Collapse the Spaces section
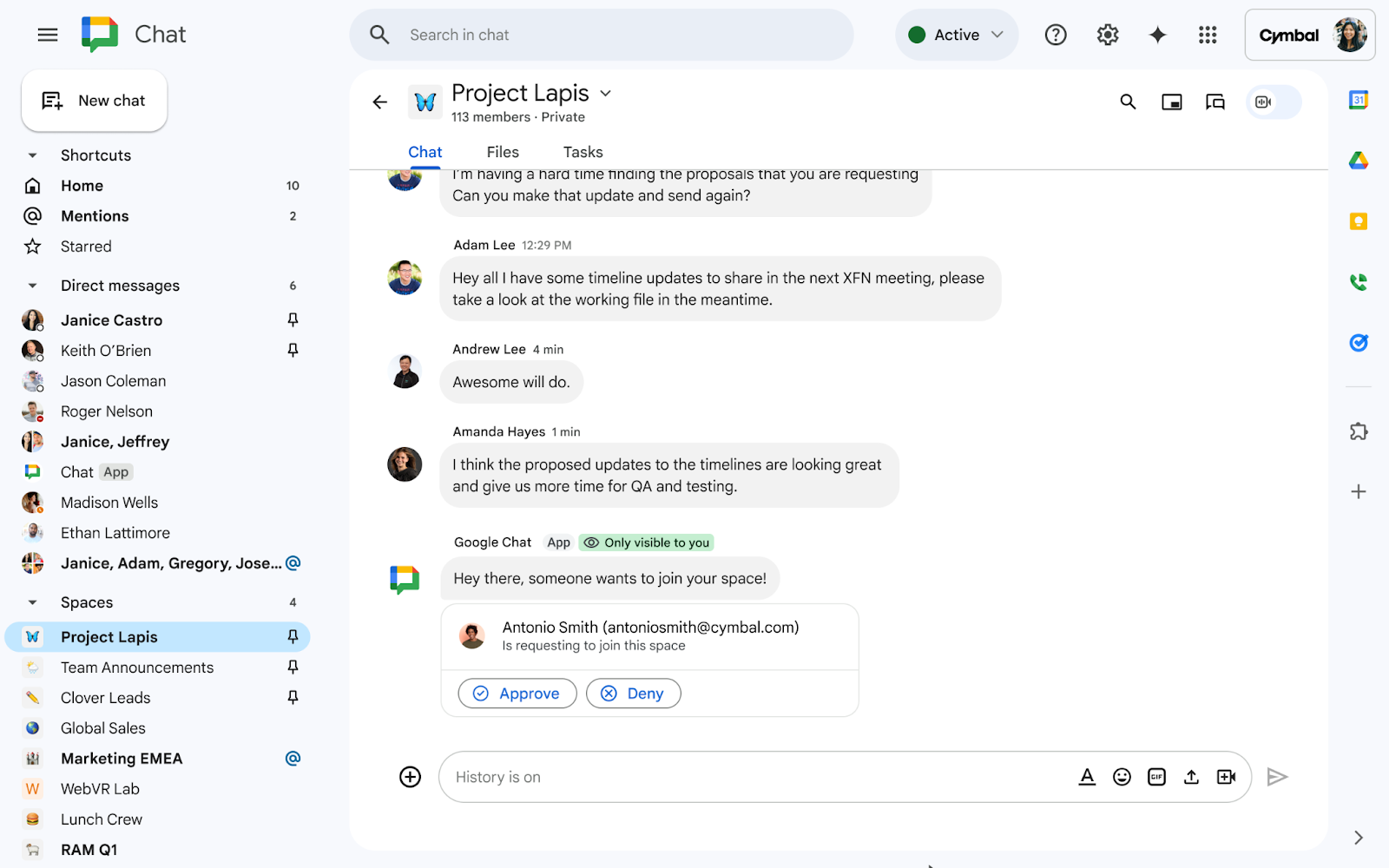Screen dimensions: 1389x868 [33, 602]
